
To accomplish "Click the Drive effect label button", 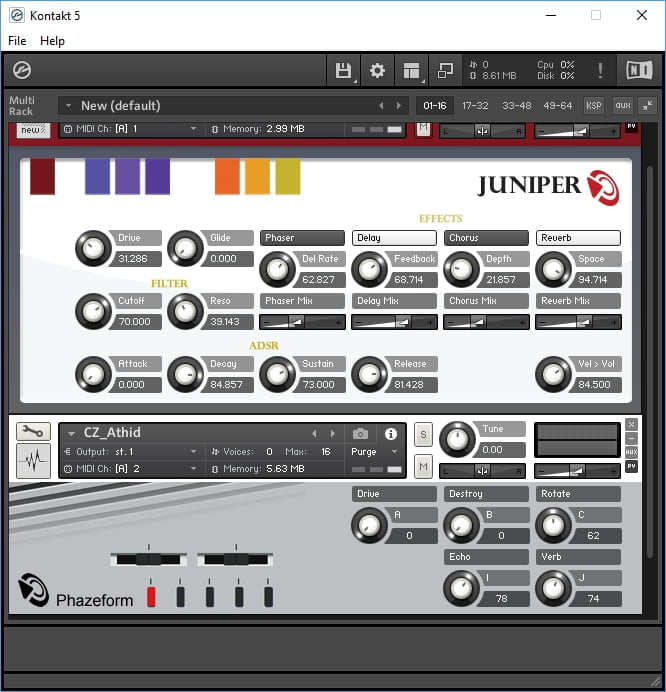I will [394, 494].
